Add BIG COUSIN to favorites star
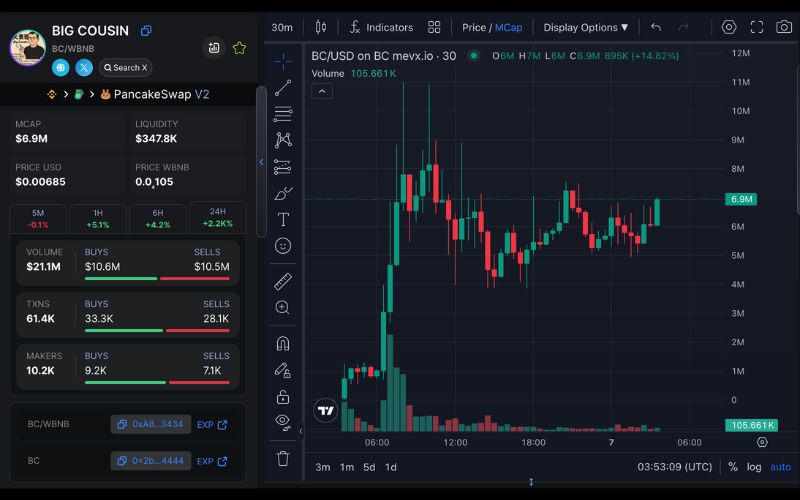 [239, 48]
